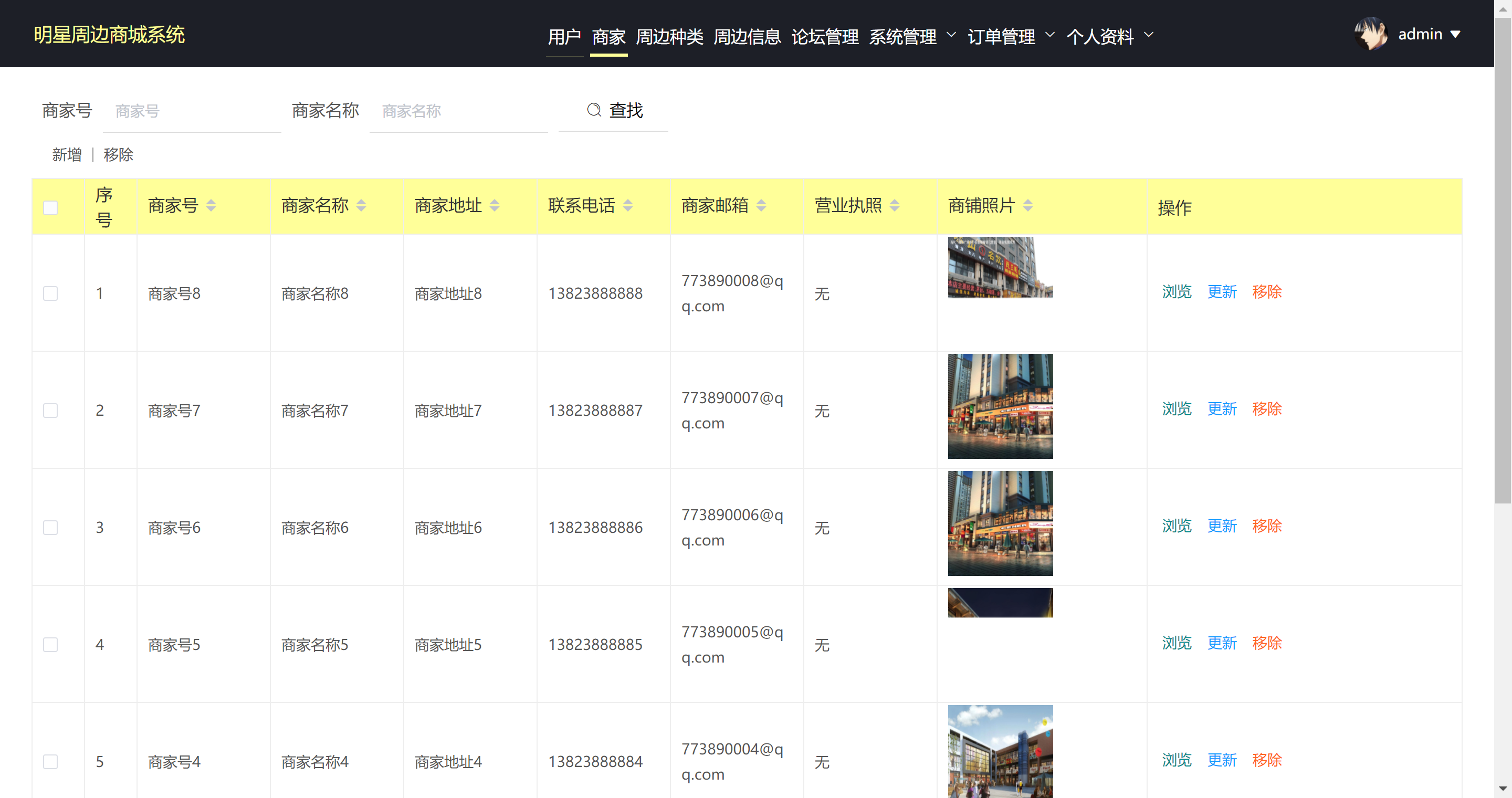Sort by 商铺照片 column arrows
This screenshot has height=798, width=1512.
[x=1027, y=205]
